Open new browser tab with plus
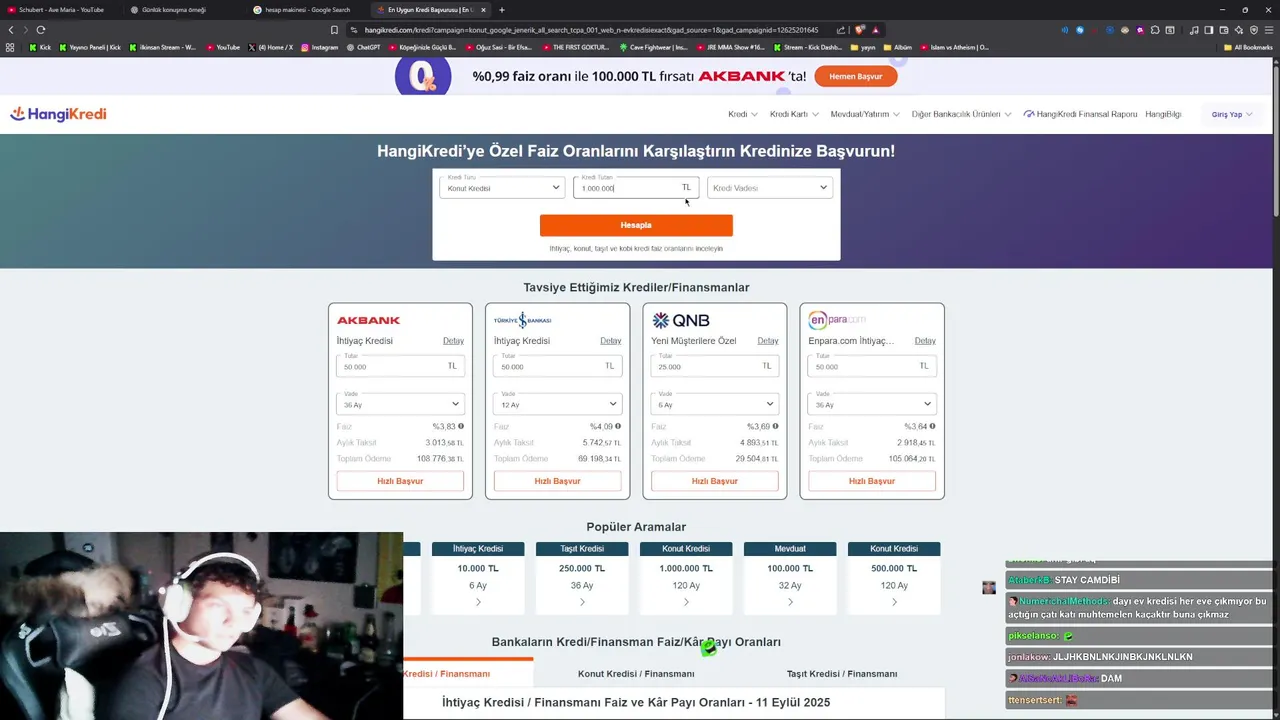This screenshot has width=1280, height=720. point(502,10)
